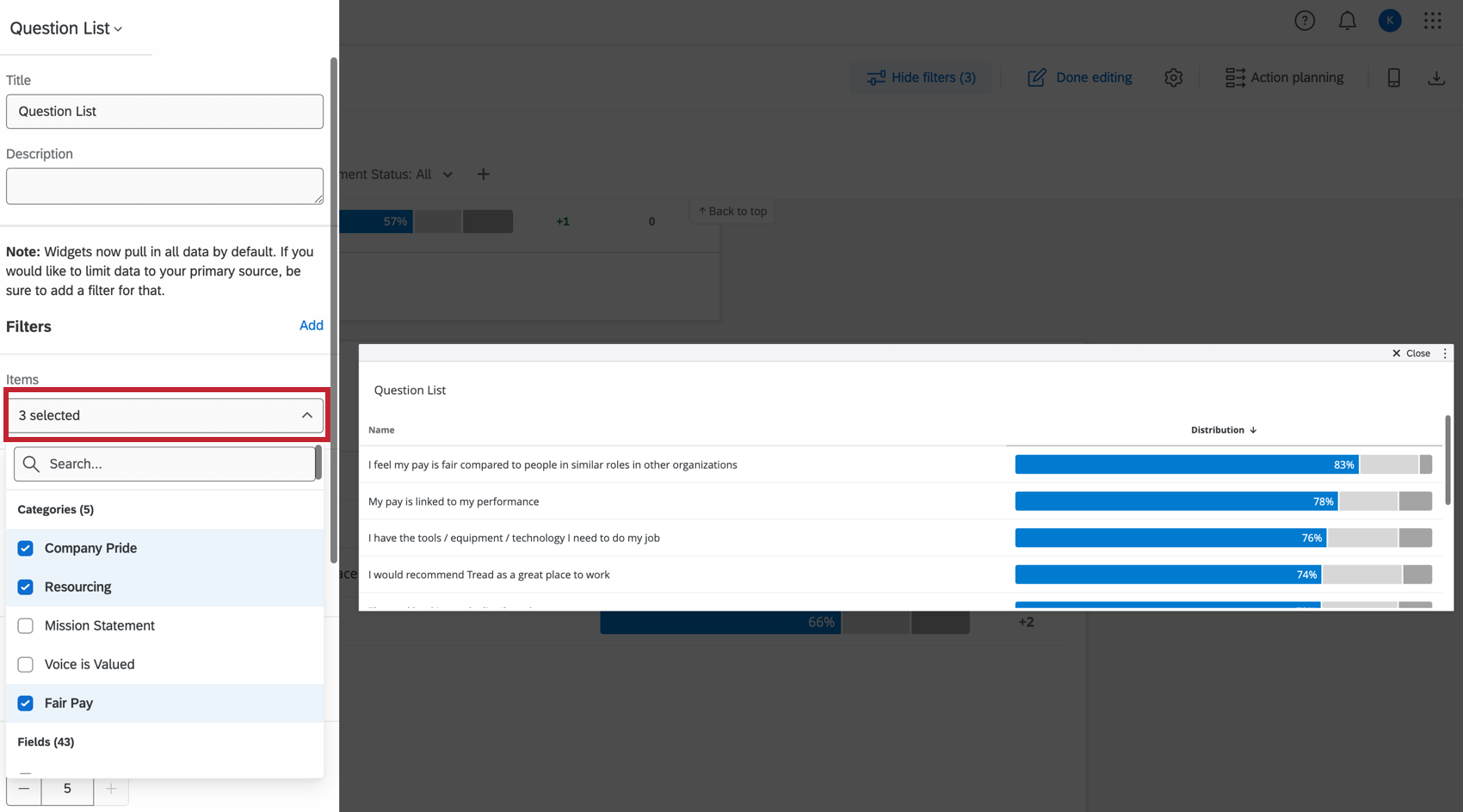Click Hide filters in the toolbar
The height and width of the screenshot is (812, 1463).
point(921,77)
